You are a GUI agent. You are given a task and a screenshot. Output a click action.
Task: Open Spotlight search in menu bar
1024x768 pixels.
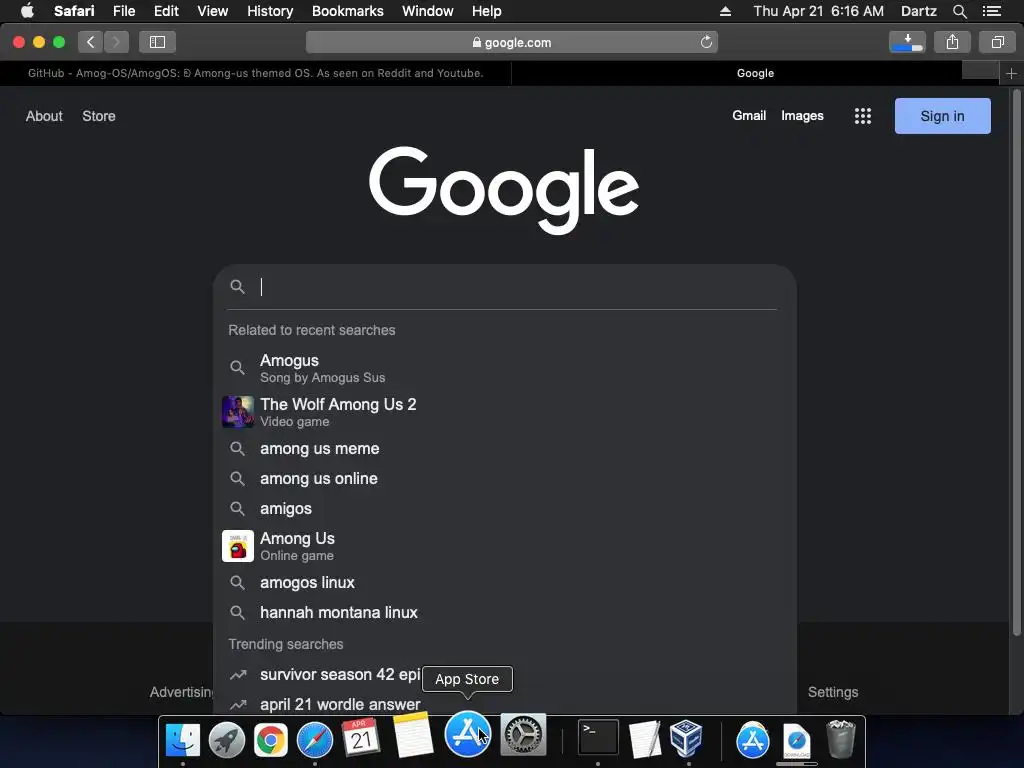(x=959, y=11)
